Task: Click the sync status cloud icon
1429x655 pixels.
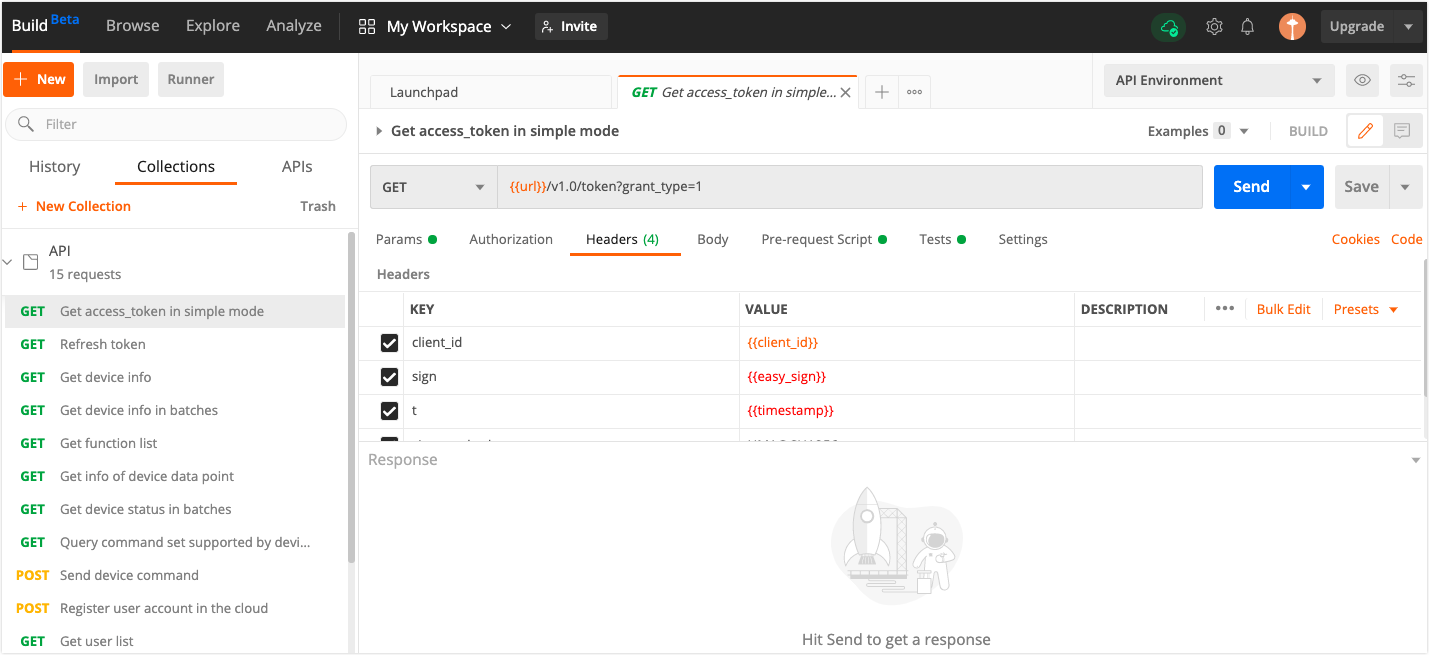Action: (x=1169, y=27)
